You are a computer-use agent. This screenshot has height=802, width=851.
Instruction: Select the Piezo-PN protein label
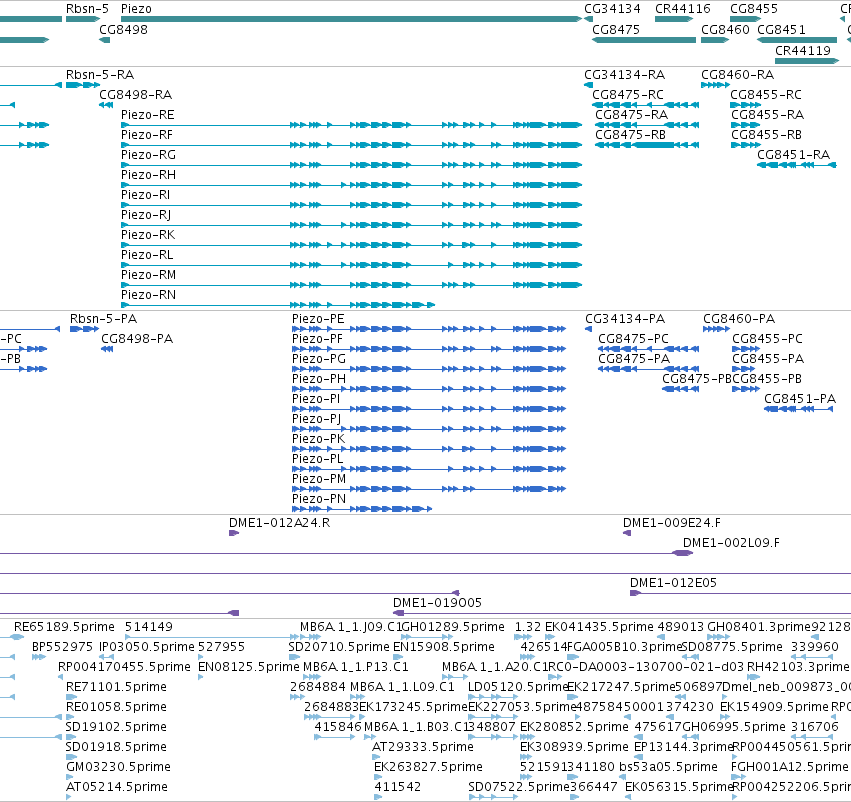point(319,499)
